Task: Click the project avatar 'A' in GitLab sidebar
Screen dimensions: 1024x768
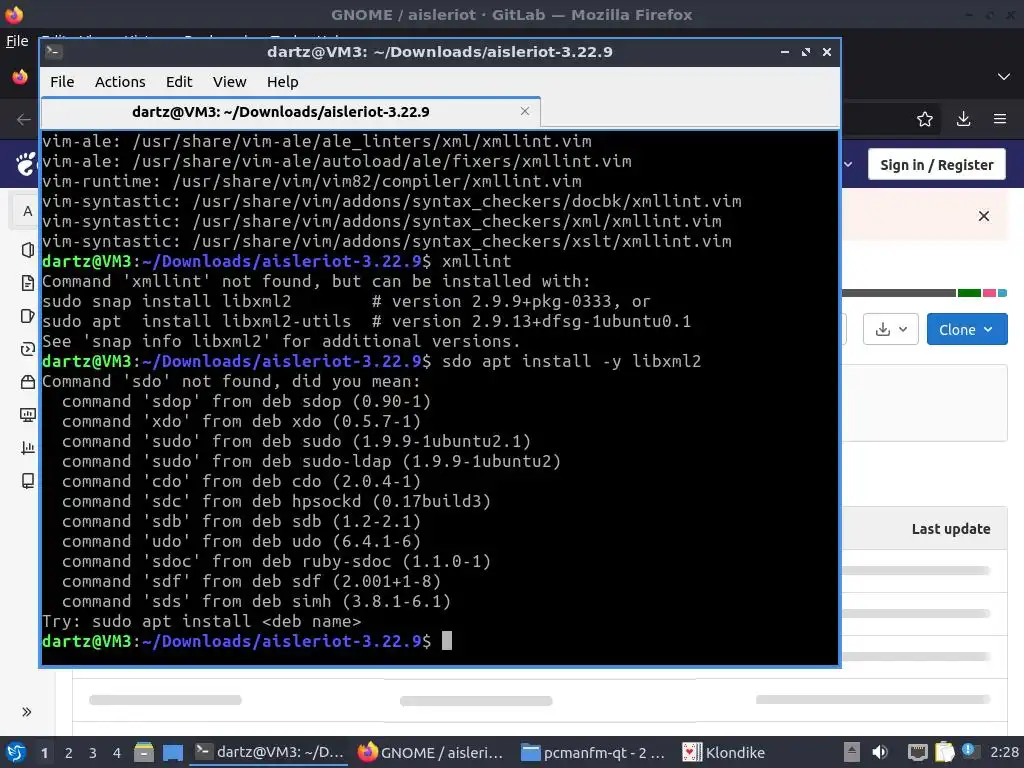Action: [x=27, y=211]
